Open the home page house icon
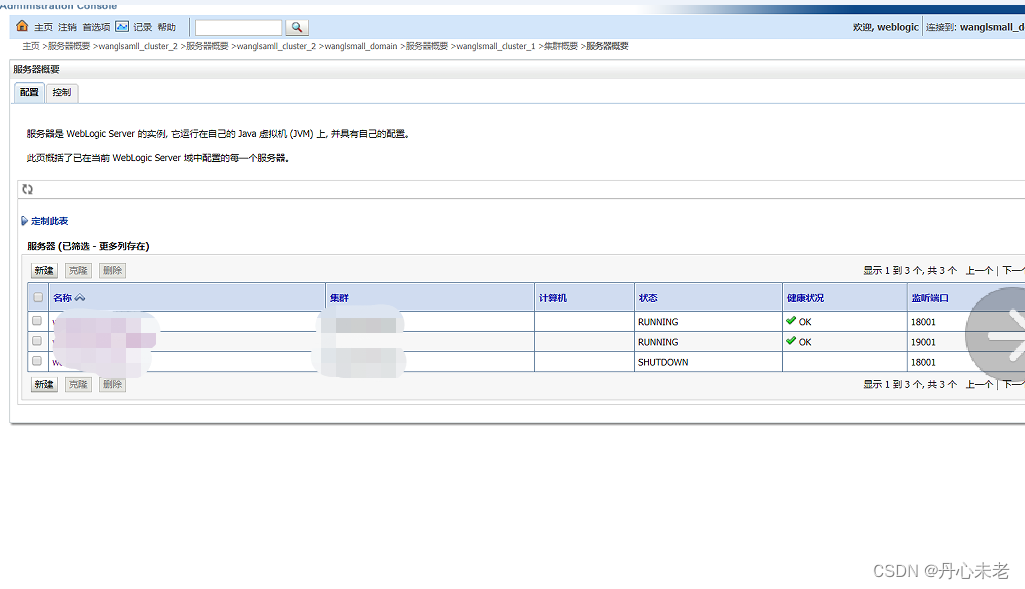Viewport: 1025px width, 589px height. click(x=22, y=26)
